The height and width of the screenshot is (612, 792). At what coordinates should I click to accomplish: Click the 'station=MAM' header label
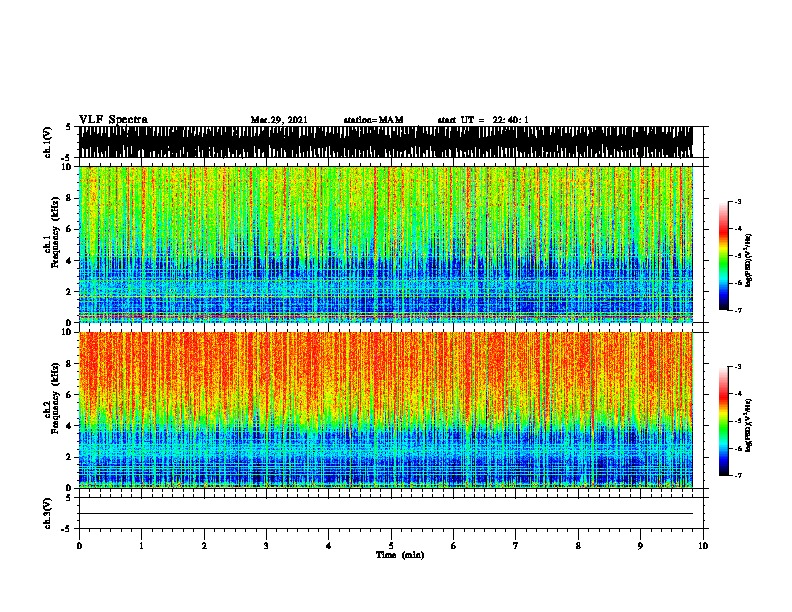coord(373,120)
